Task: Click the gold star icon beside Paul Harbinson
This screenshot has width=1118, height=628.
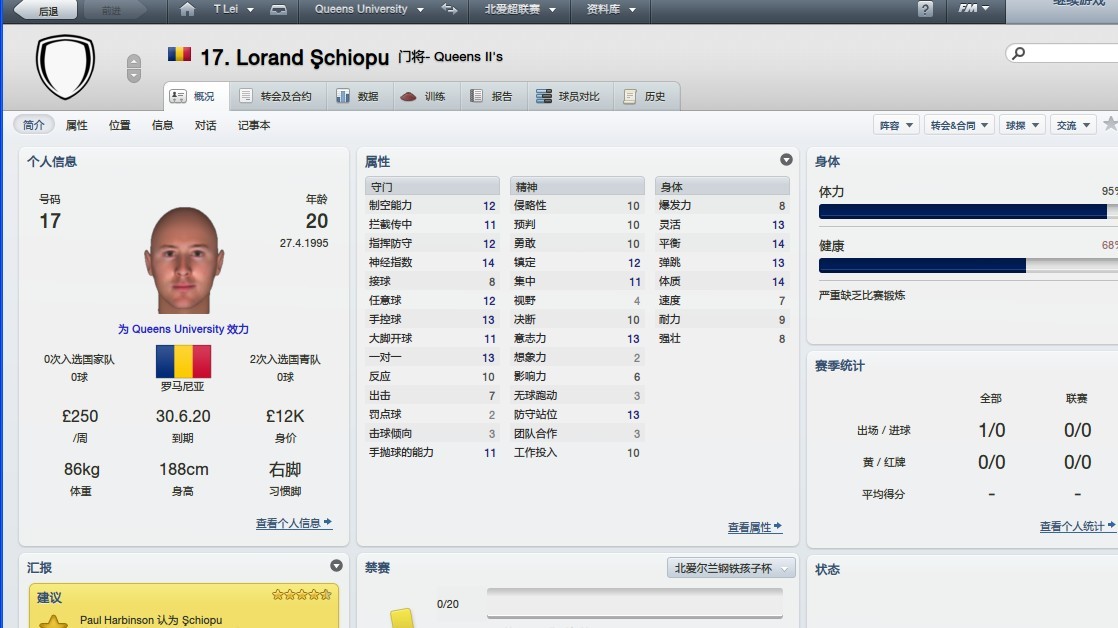Action: [x=53, y=622]
